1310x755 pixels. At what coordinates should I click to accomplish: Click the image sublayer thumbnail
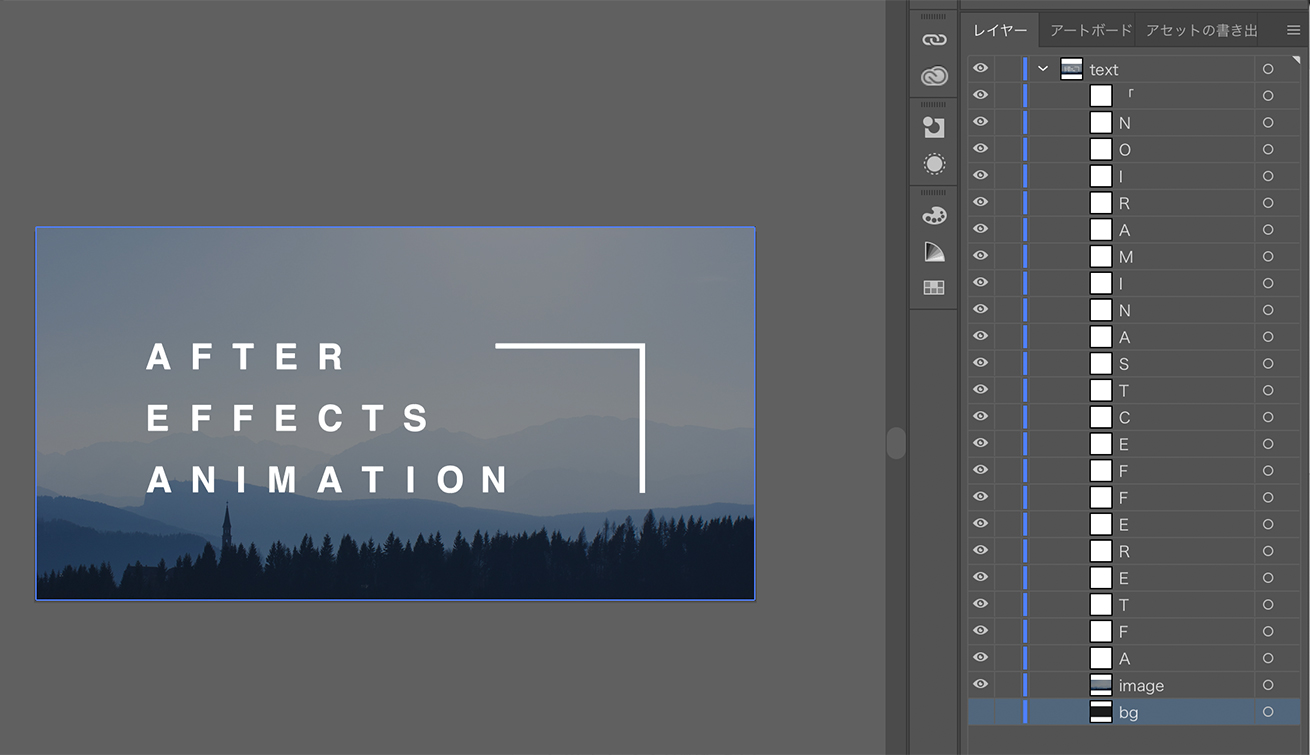coord(1101,685)
